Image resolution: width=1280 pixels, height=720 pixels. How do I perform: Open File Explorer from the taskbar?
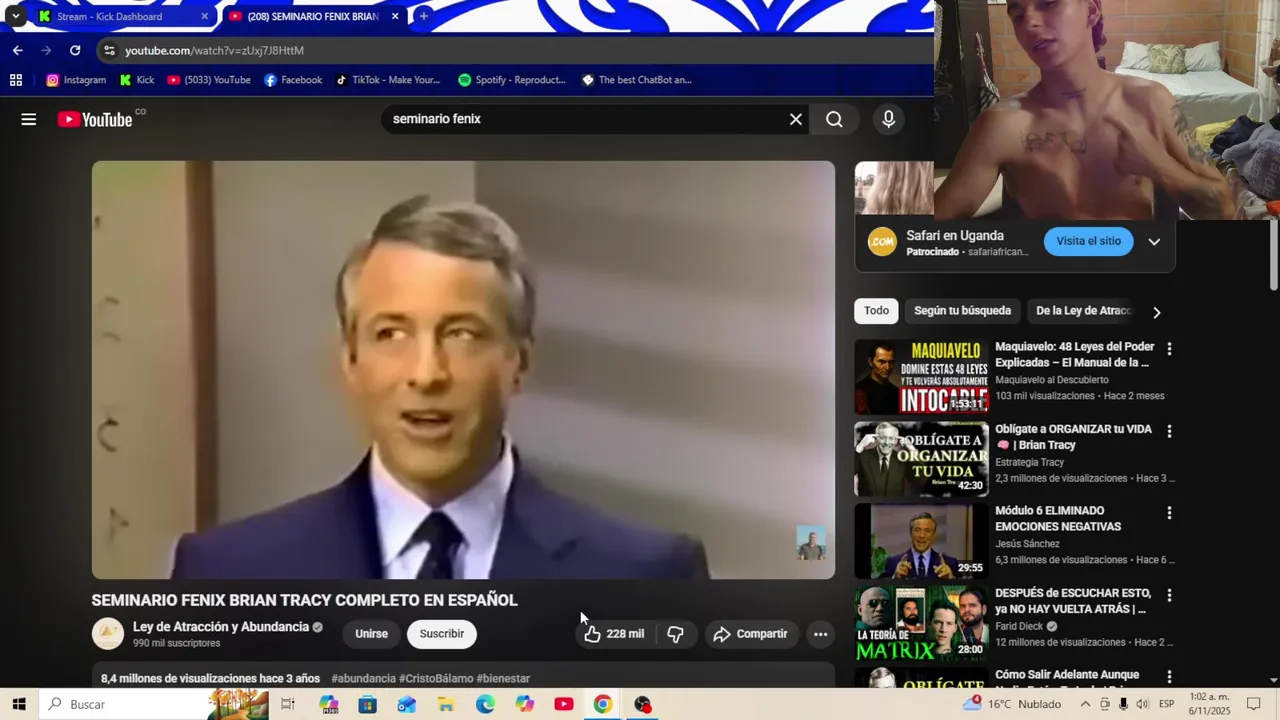pos(446,704)
